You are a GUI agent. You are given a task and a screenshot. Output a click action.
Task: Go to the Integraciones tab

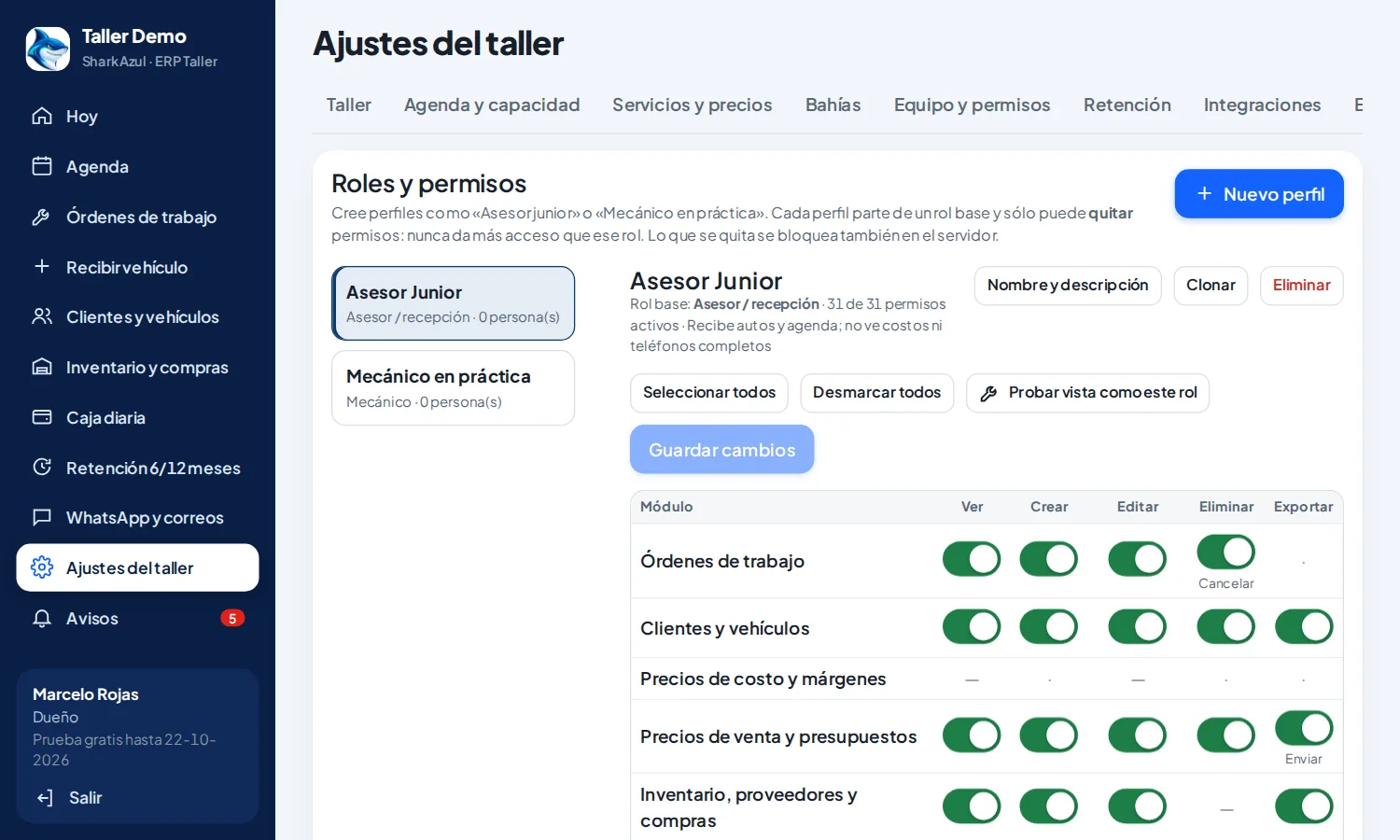click(x=1262, y=105)
